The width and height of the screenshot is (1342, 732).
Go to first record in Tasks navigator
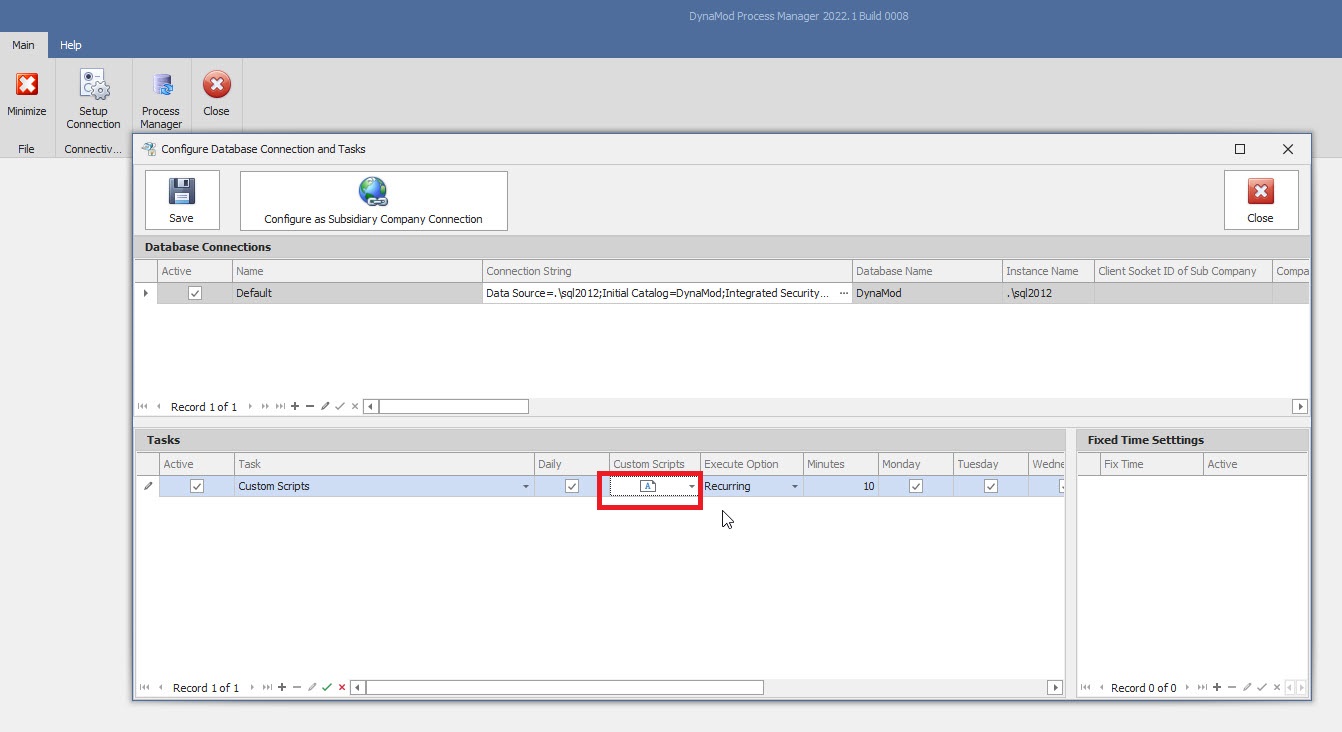[144, 688]
